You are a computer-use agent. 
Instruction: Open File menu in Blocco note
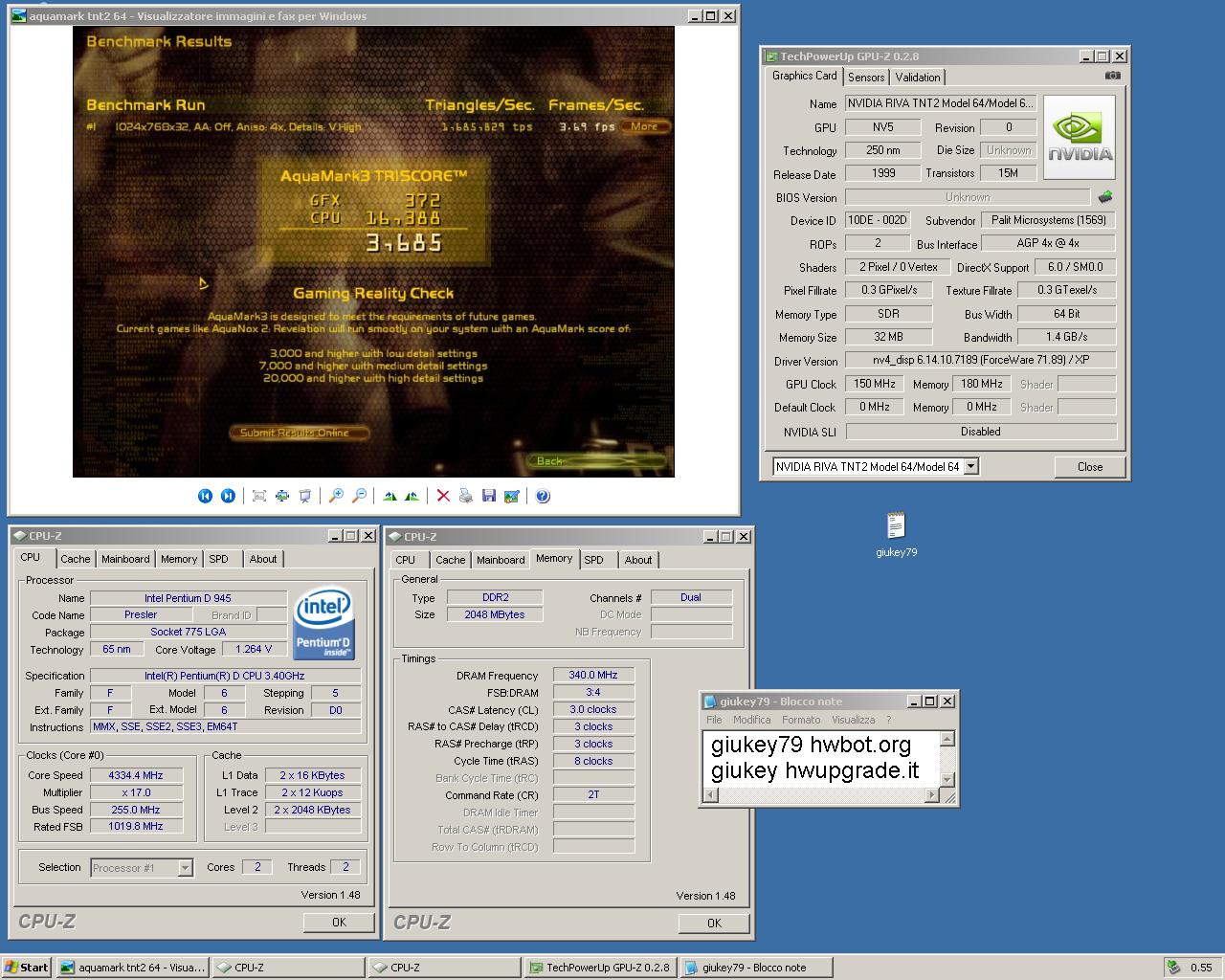pos(714,720)
